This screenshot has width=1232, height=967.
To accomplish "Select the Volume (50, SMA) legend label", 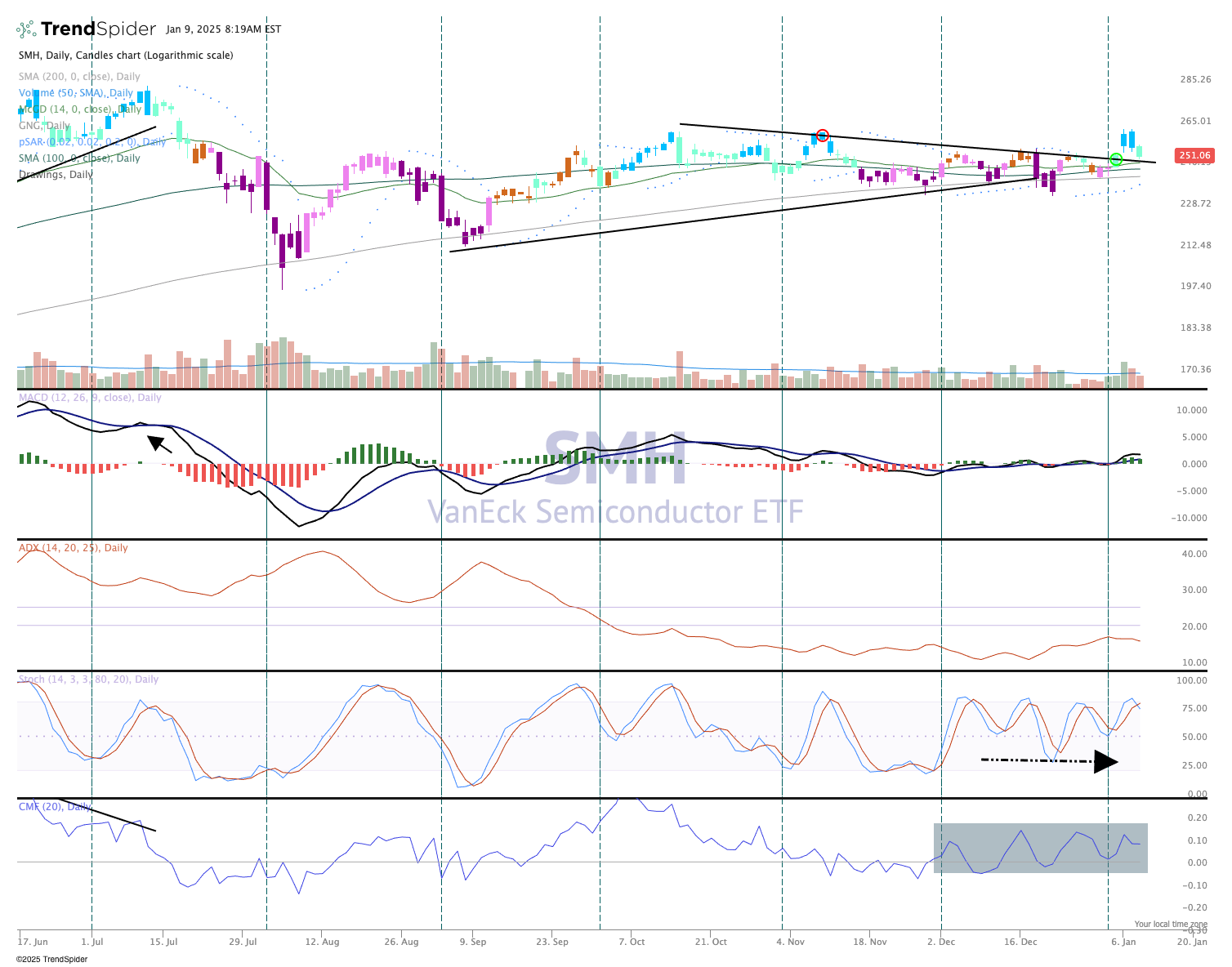I will pyautogui.click(x=75, y=93).
